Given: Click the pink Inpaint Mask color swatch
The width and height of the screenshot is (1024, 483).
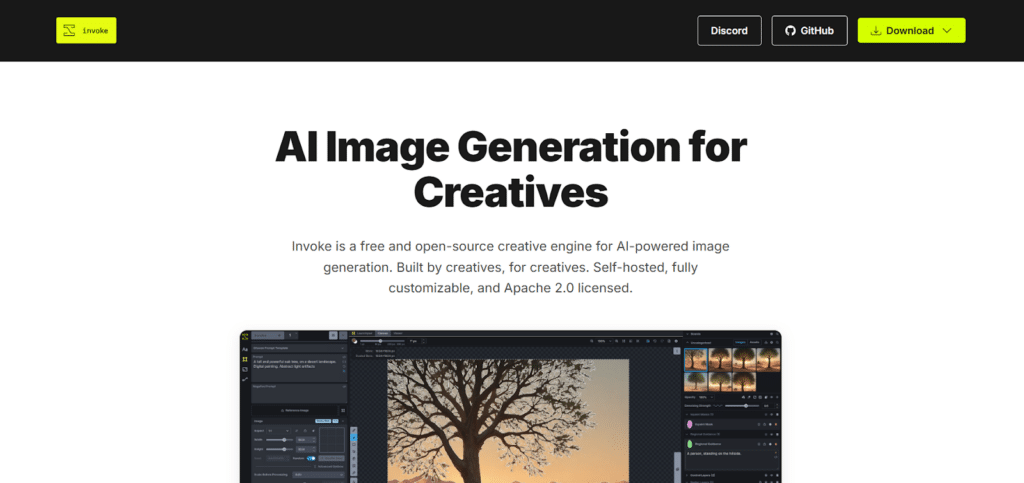Looking at the screenshot, I should [689, 424].
